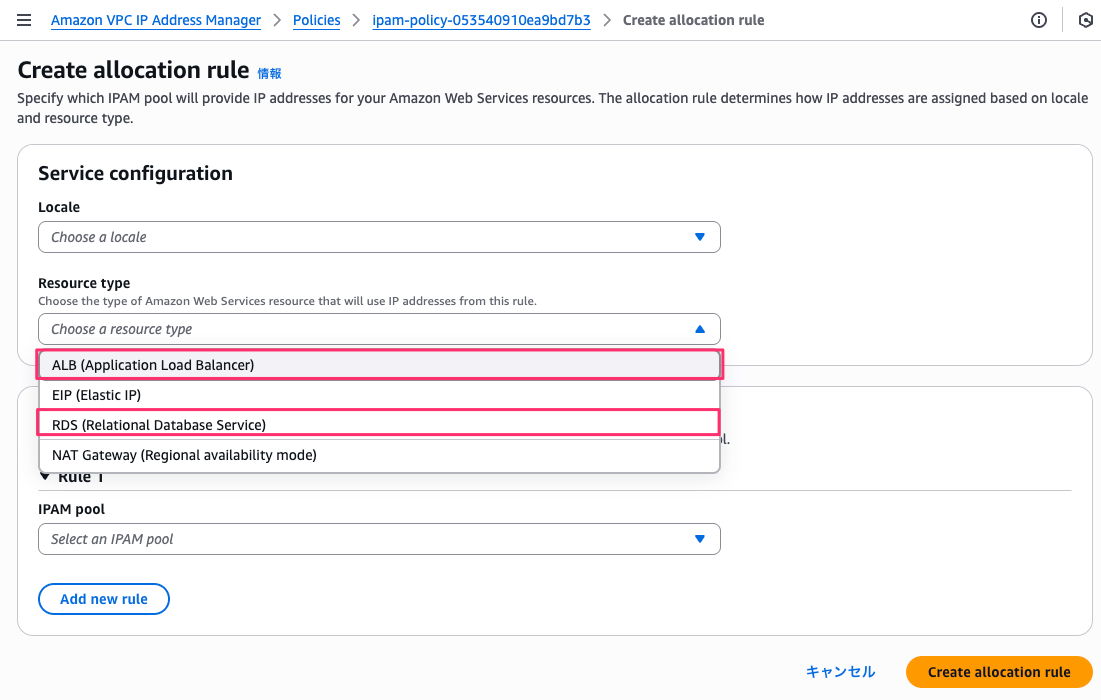Click the キャンセル (Cancel) button
1101x700 pixels.
[x=840, y=672]
